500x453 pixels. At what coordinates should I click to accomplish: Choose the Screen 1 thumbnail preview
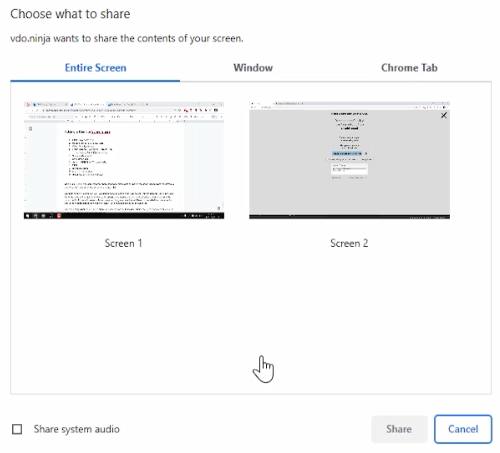pyautogui.click(x=124, y=160)
